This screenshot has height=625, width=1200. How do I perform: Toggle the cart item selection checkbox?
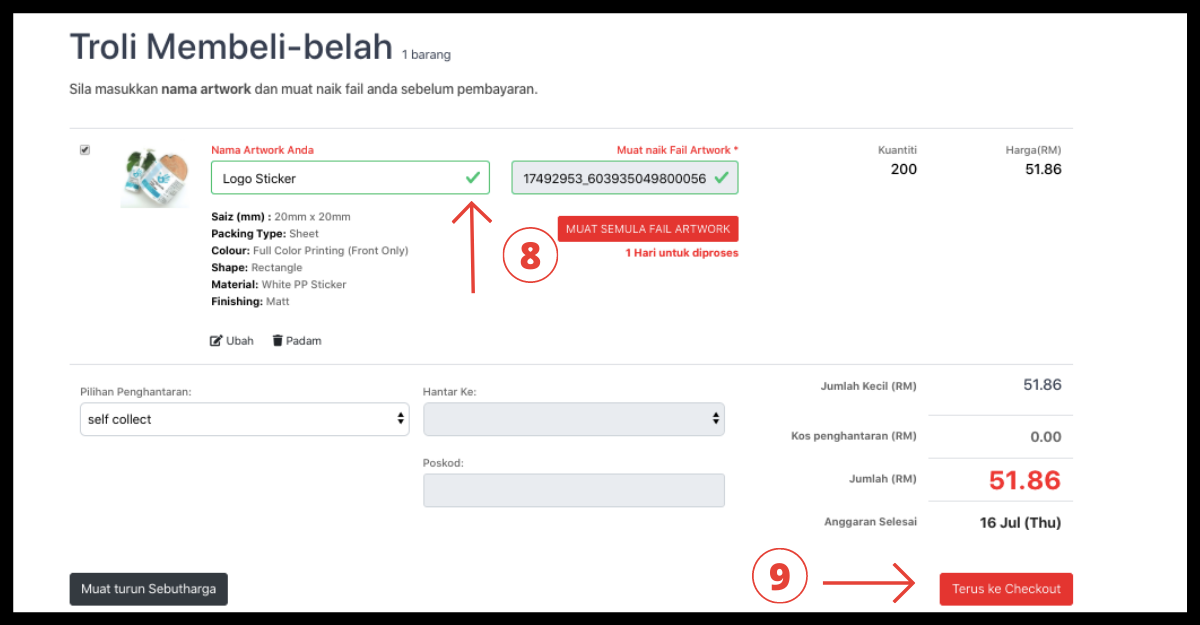coord(85,150)
